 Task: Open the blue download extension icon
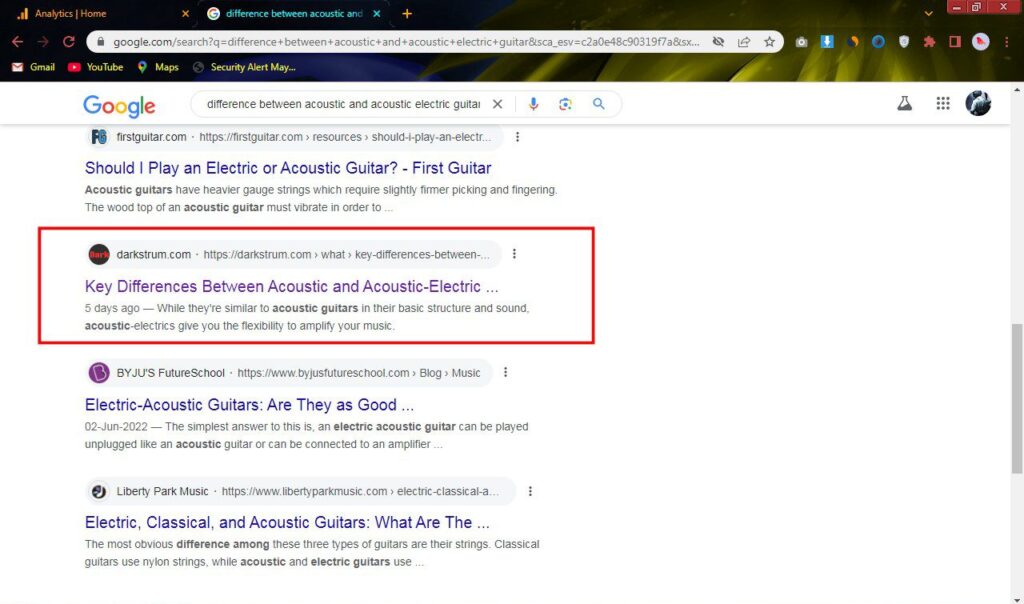tap(827, 42)
